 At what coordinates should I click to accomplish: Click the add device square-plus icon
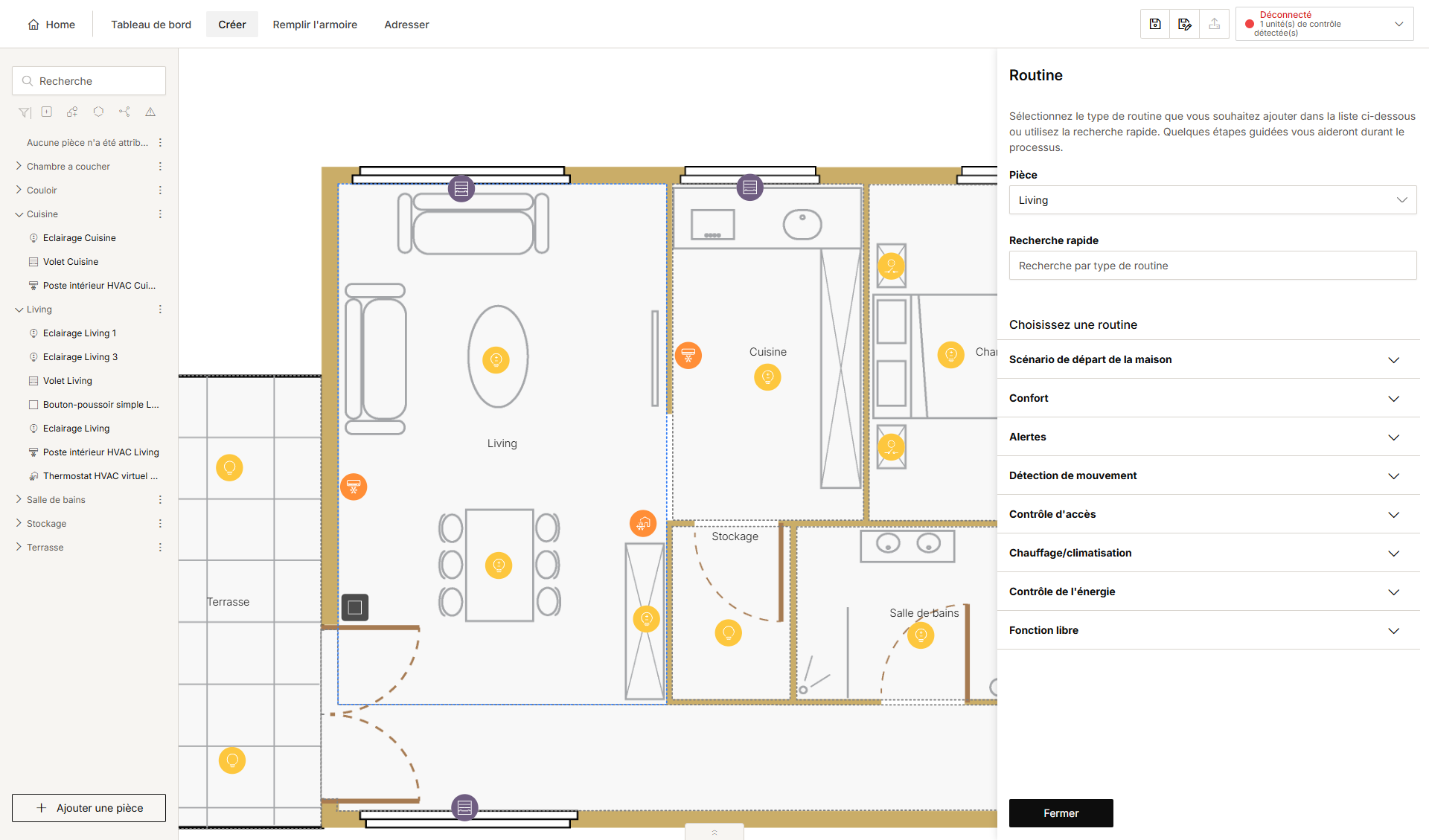tap(47, 112)
